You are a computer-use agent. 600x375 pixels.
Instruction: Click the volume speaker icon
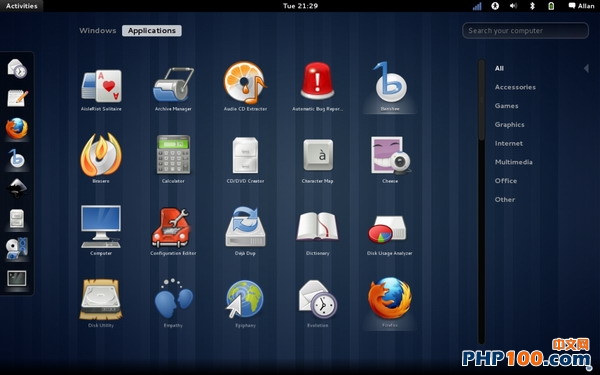[x=514, y=6]
